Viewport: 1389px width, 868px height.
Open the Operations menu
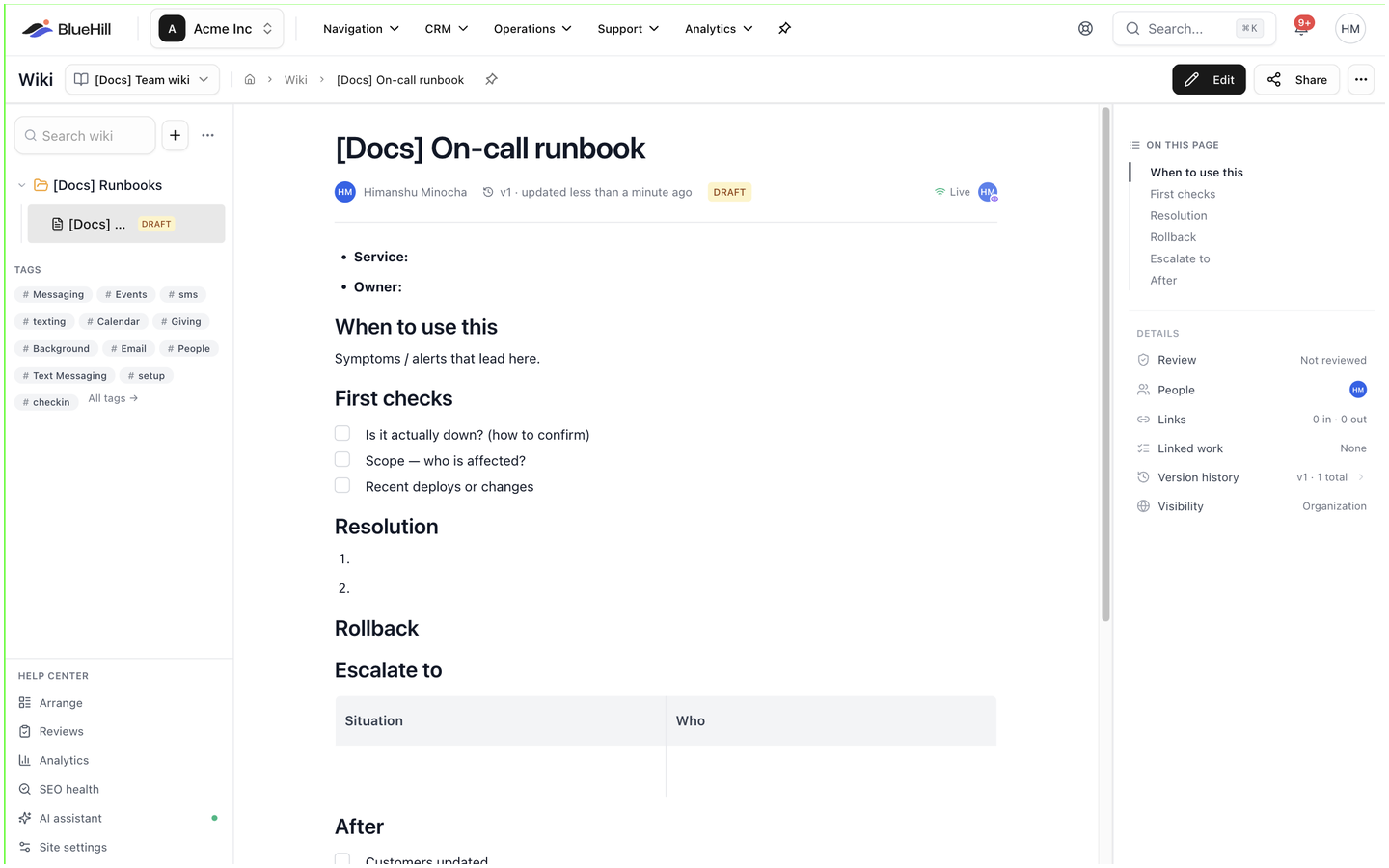click(x=532, y=29)
